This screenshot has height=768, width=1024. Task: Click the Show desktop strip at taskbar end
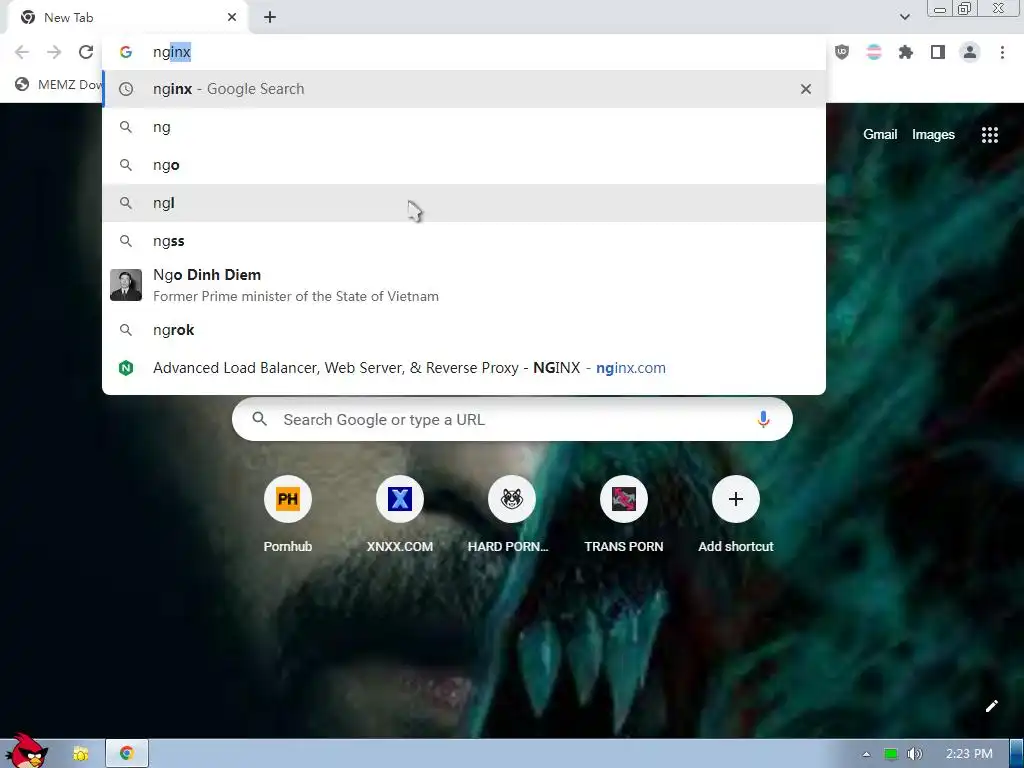1017,754
